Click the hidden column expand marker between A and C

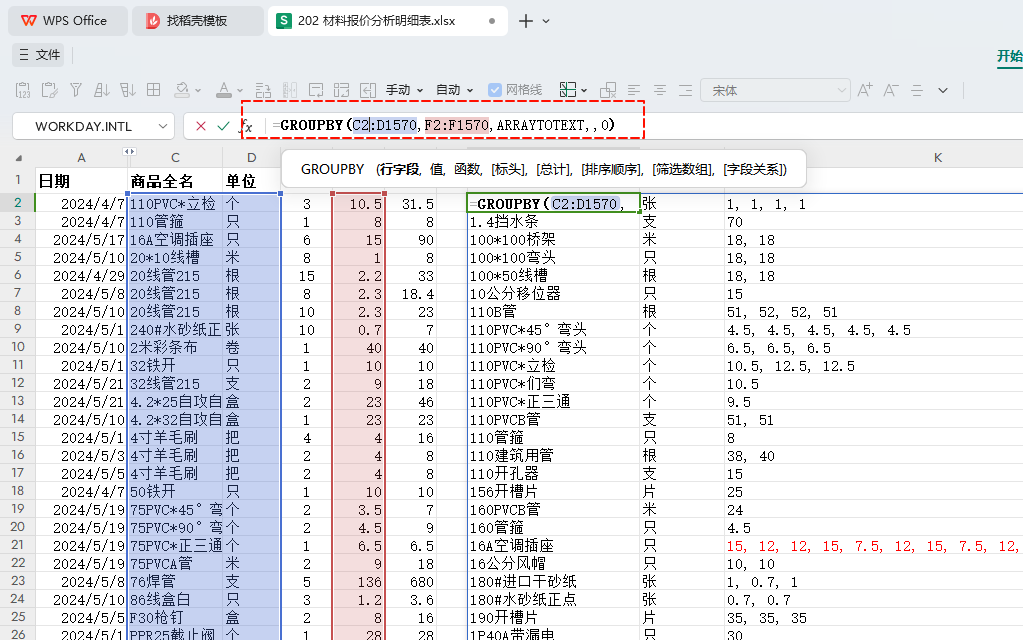(129, 151)
